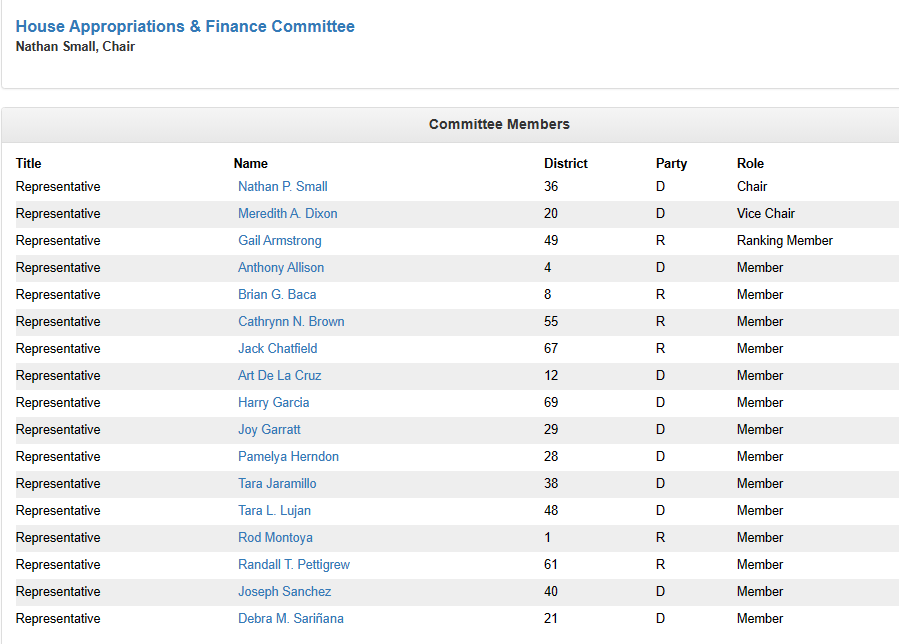Open Pamelya Herndon's page
This screenshot has width=899, height=644.
tap(288, 457)
